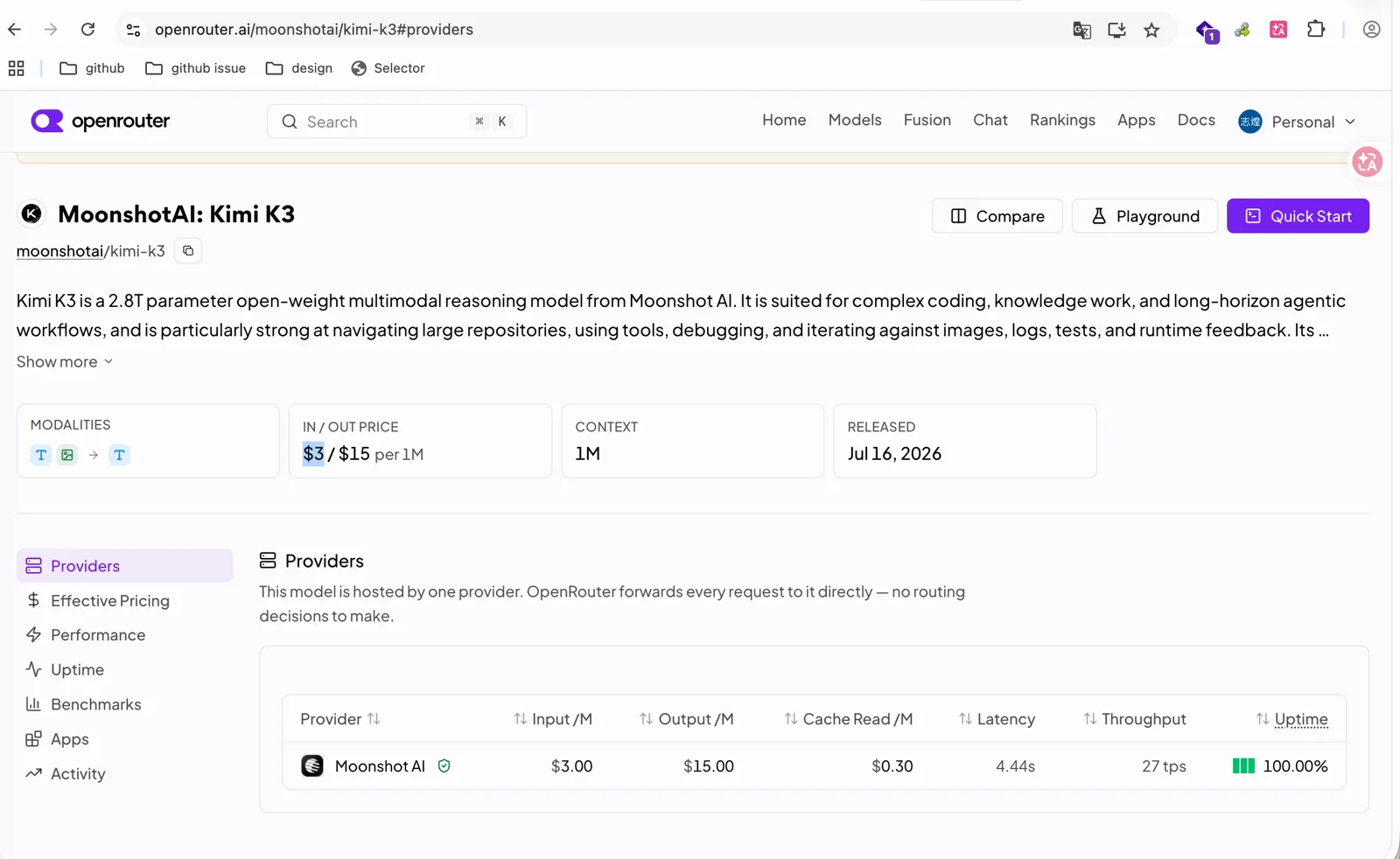This screenshot has height=859, width=1400.
Task: Sort by Throughput column
Action: pyautogui.click(x=1134, y=719)
